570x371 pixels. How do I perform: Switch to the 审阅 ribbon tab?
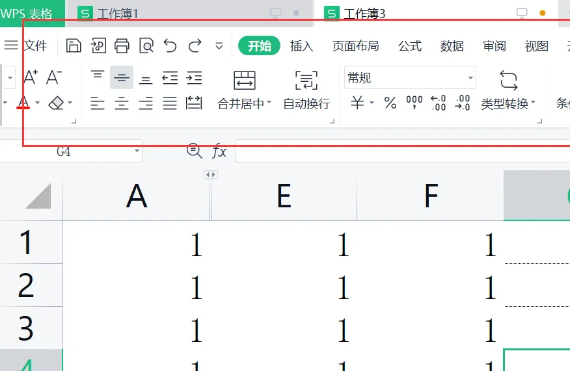(494, 46)
